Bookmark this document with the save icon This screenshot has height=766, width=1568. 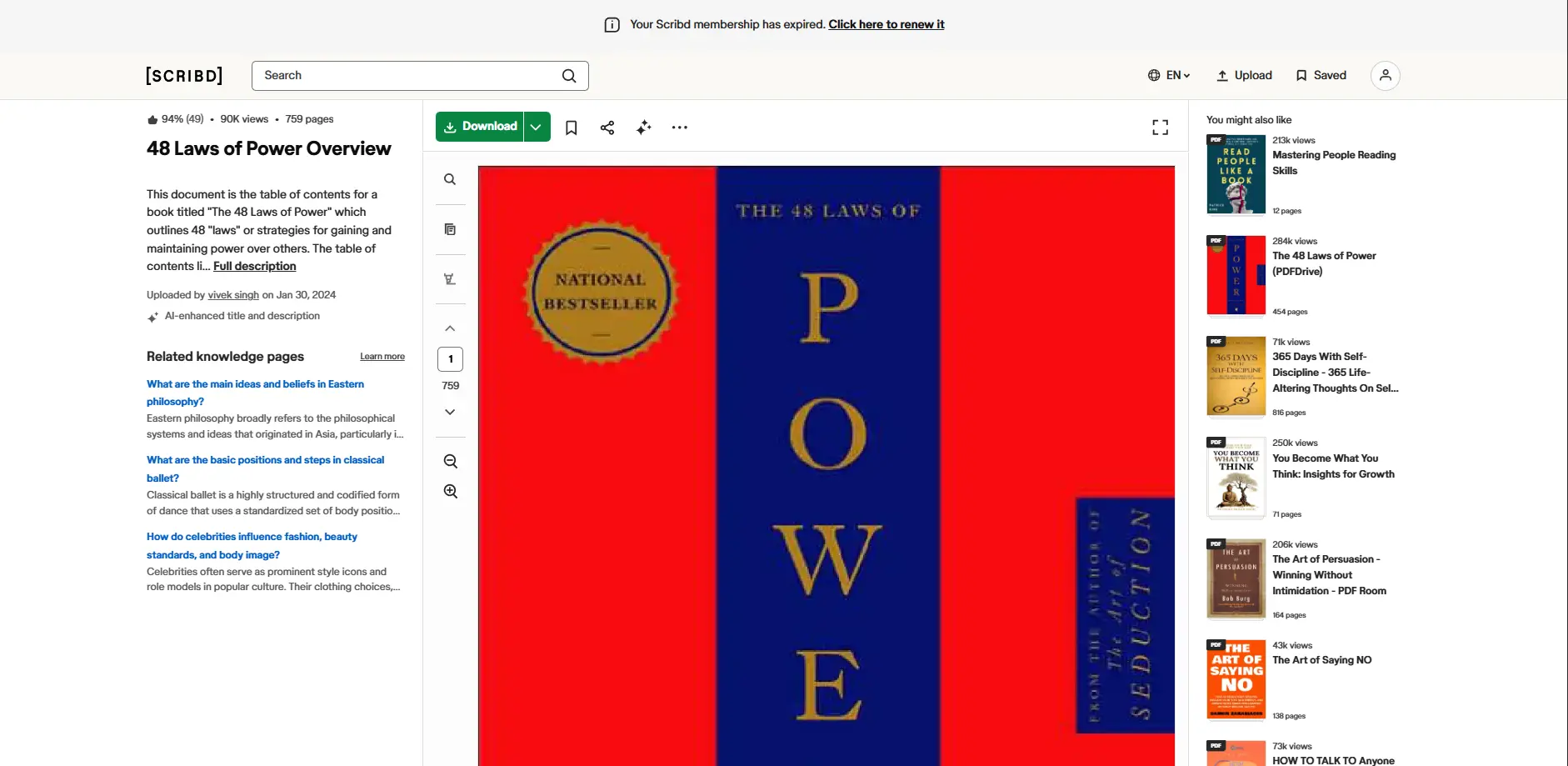click(x=572, y=128)
